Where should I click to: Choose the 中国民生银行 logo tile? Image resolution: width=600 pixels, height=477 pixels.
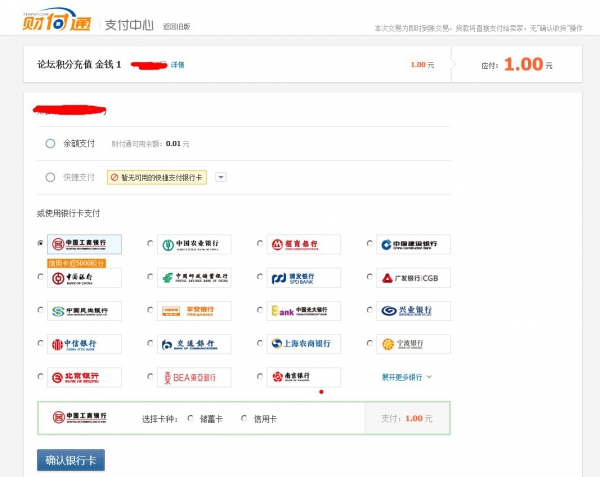[84, 311]
